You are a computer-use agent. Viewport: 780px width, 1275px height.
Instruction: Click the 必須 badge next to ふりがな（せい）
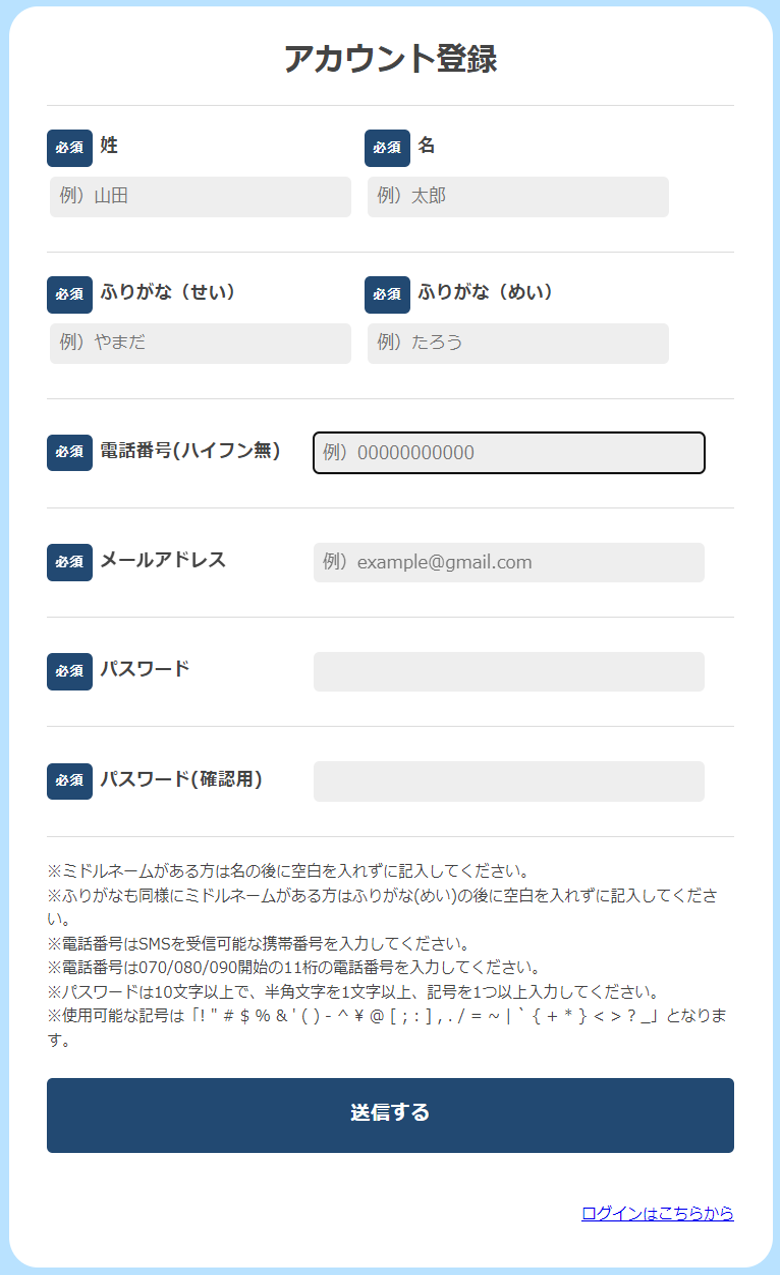(x=70, y=294)
